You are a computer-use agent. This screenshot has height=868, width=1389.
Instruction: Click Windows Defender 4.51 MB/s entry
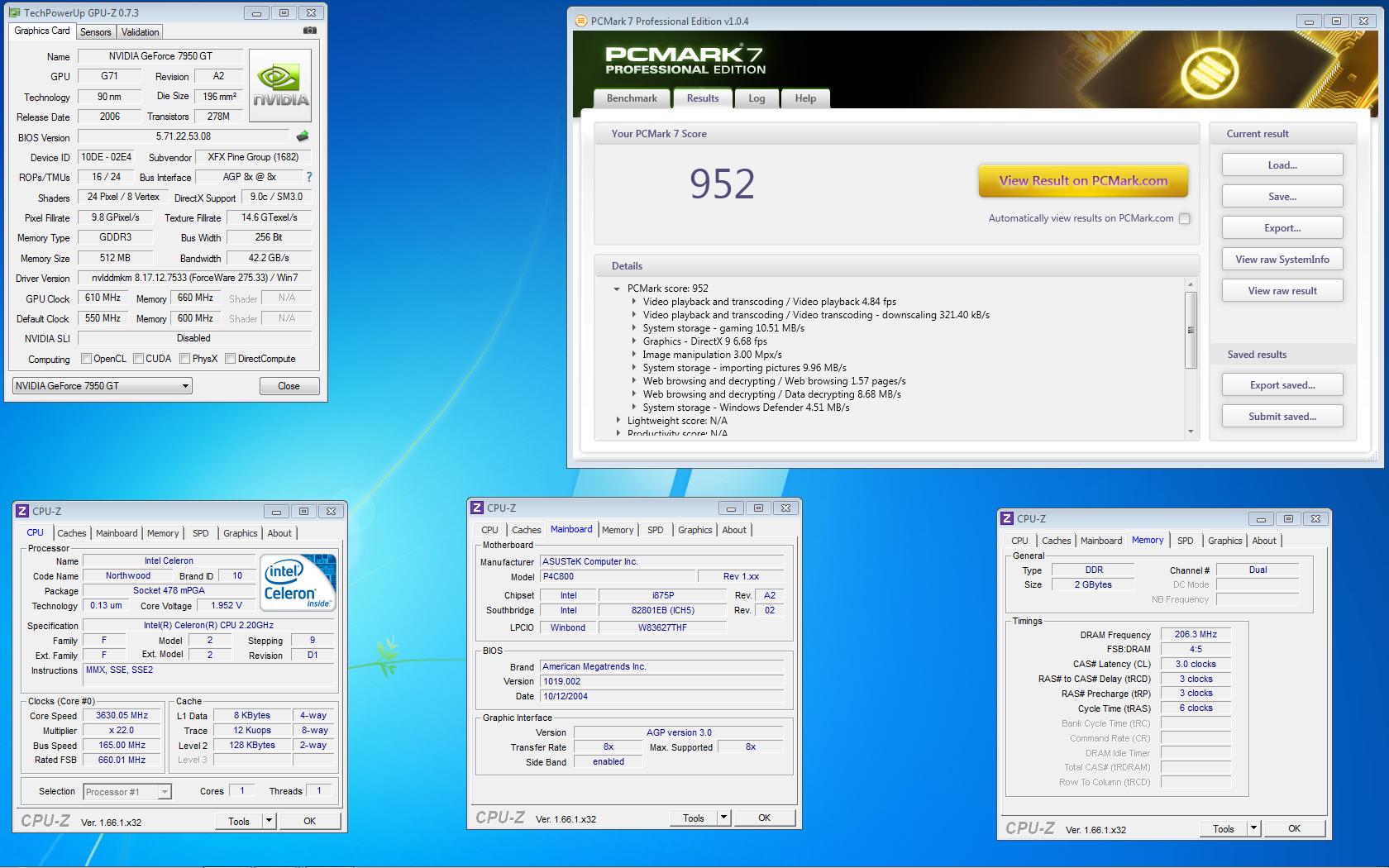pyautogui.click(x=746, y=408)
